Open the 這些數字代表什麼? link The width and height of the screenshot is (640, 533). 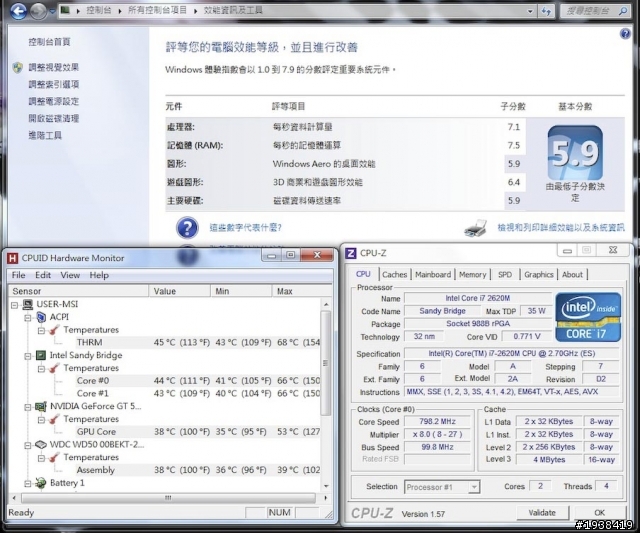[246, 227]
